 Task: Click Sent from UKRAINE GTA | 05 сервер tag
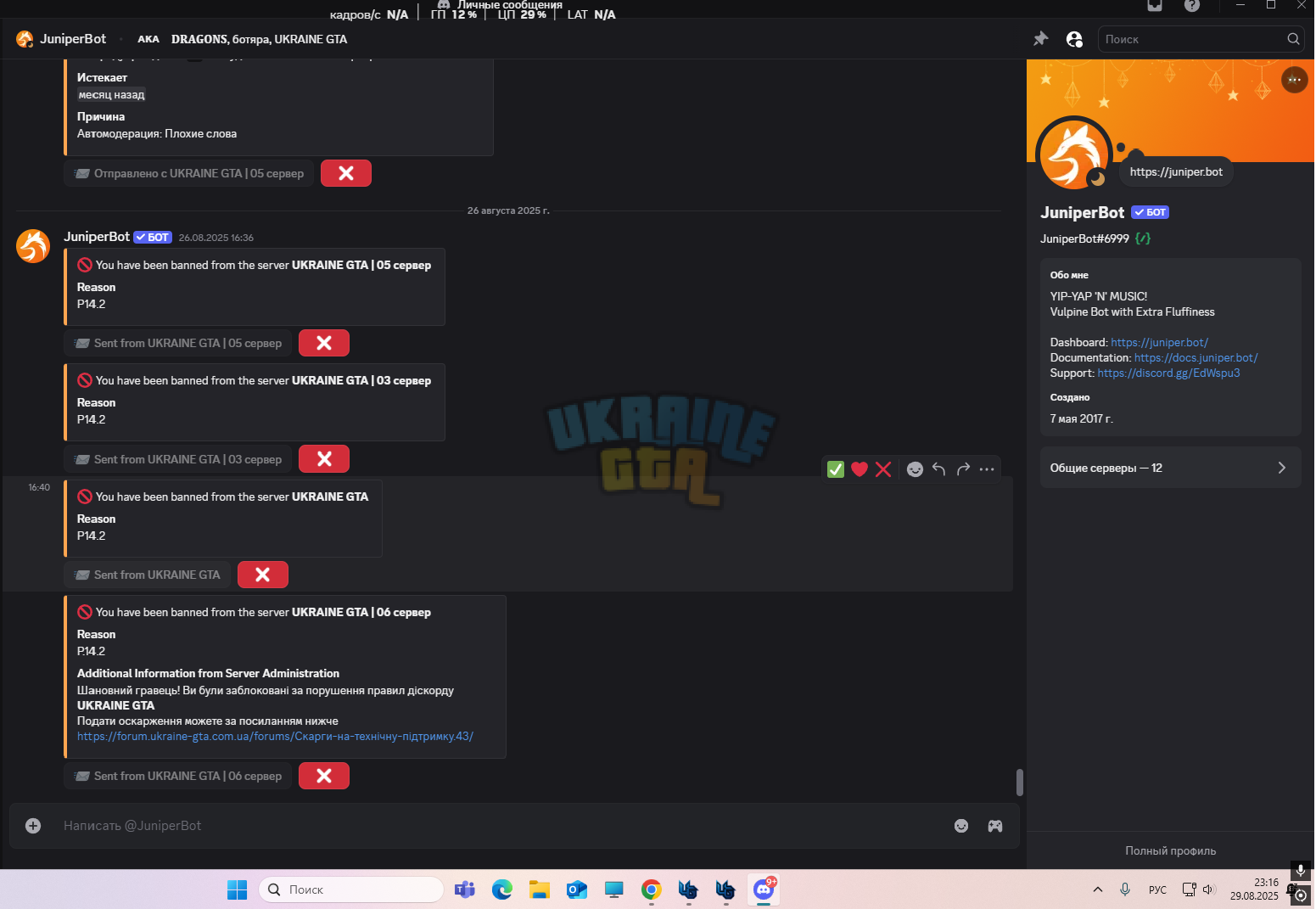point(178,343)
